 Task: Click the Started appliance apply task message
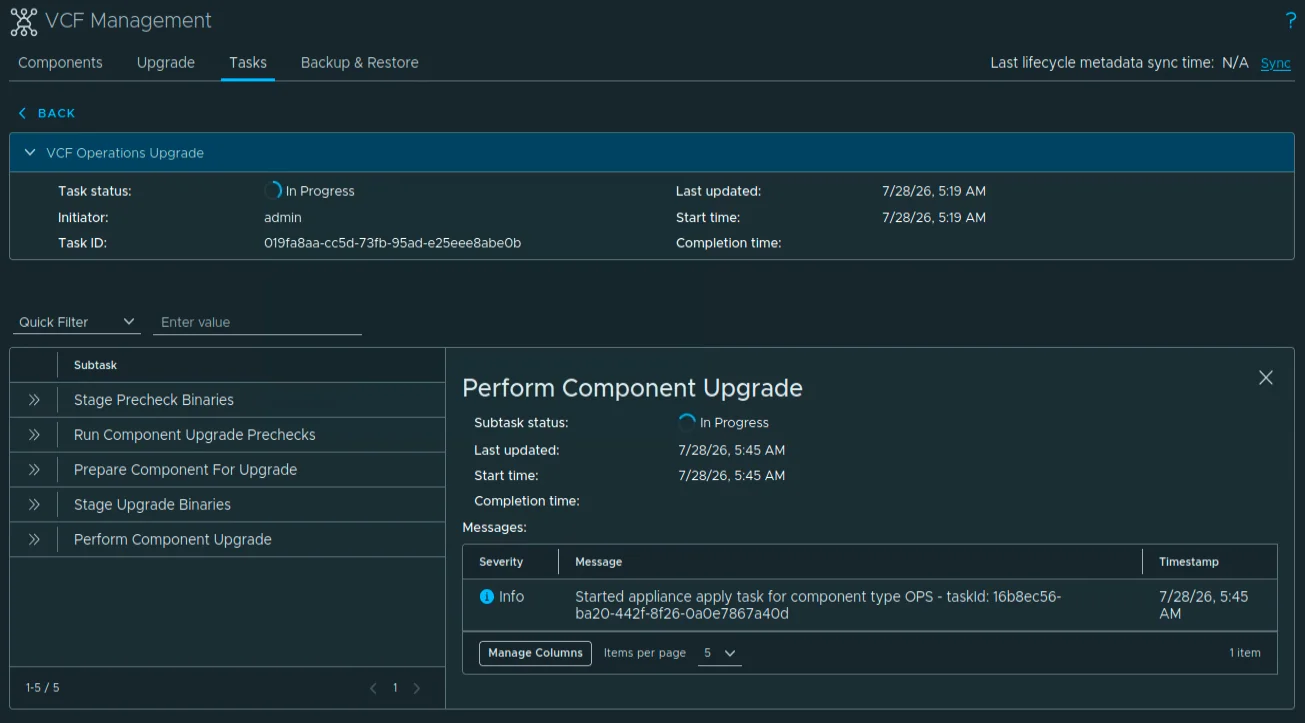point(818,605)
